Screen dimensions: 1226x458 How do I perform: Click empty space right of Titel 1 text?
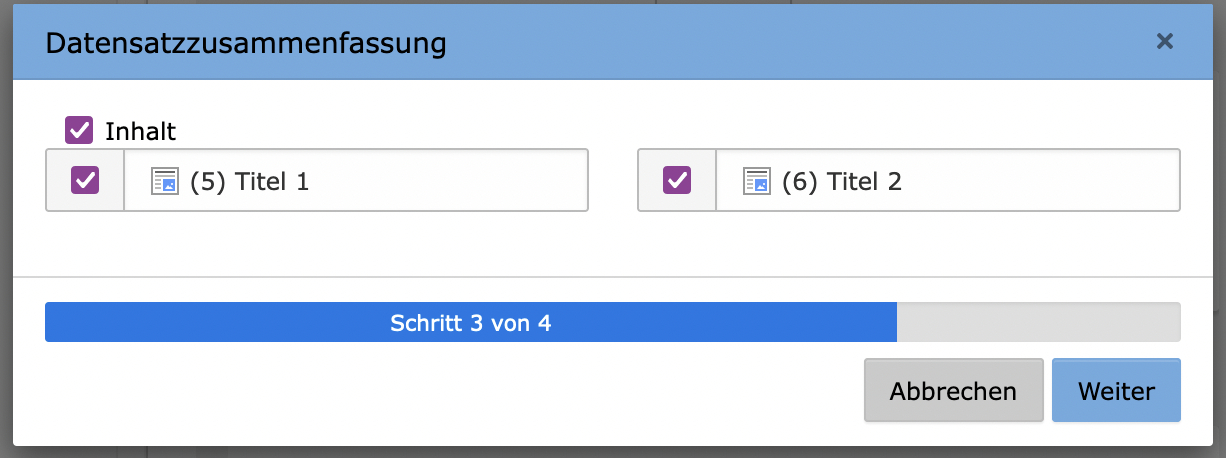[450, 181]
